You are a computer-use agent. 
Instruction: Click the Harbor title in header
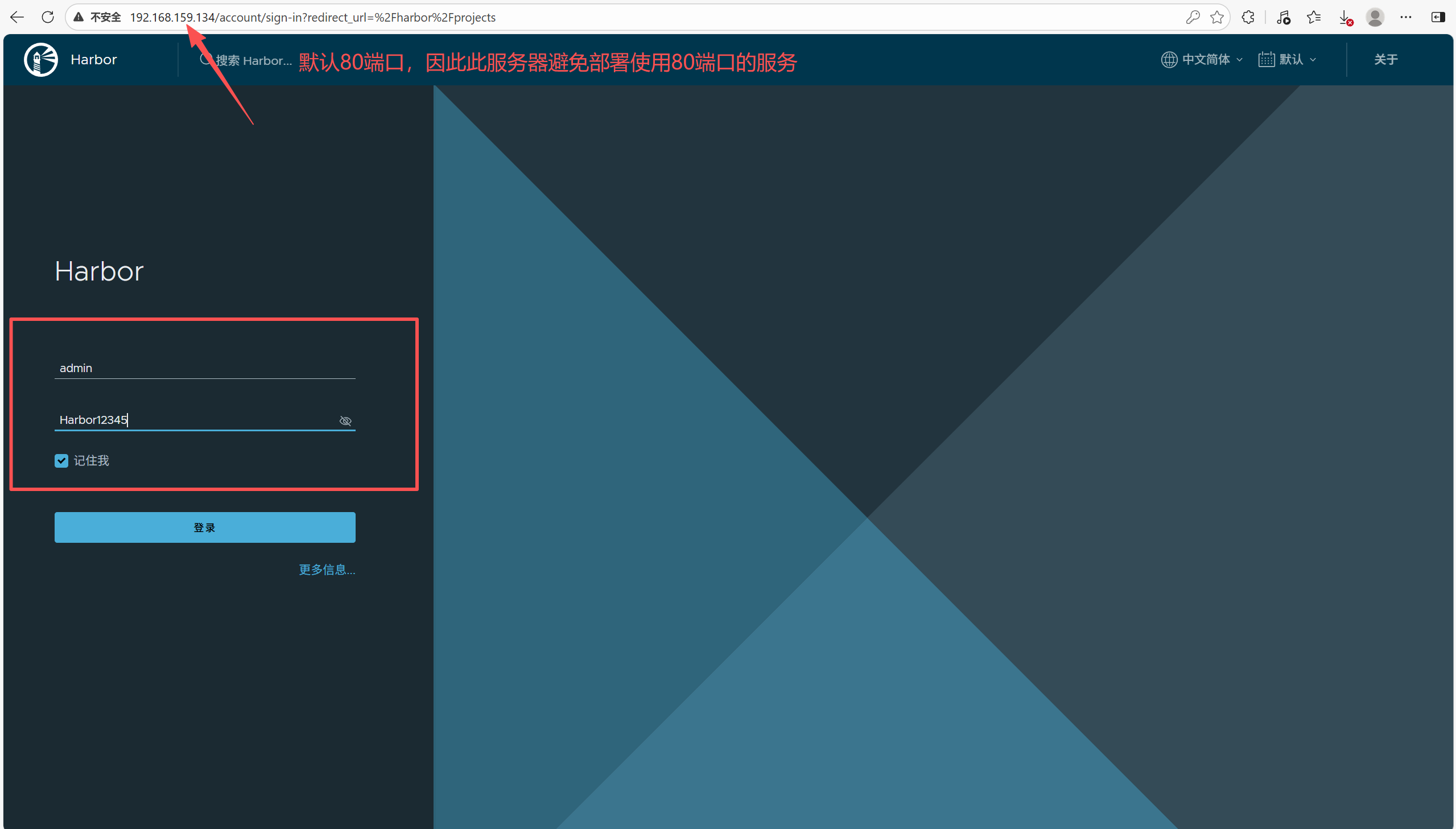point(93,59)
